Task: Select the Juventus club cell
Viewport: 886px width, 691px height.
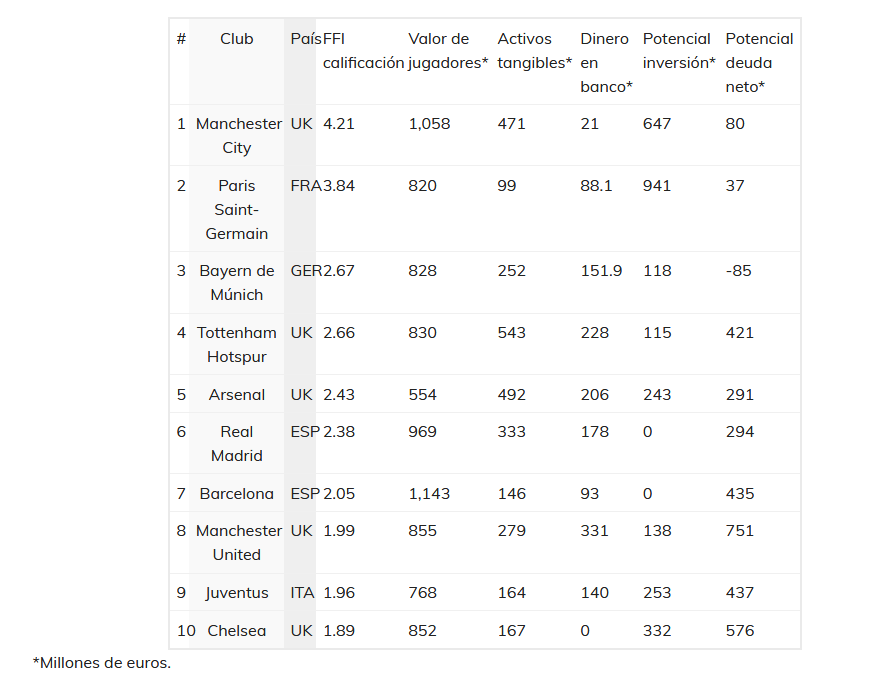Action: [236, 593]
